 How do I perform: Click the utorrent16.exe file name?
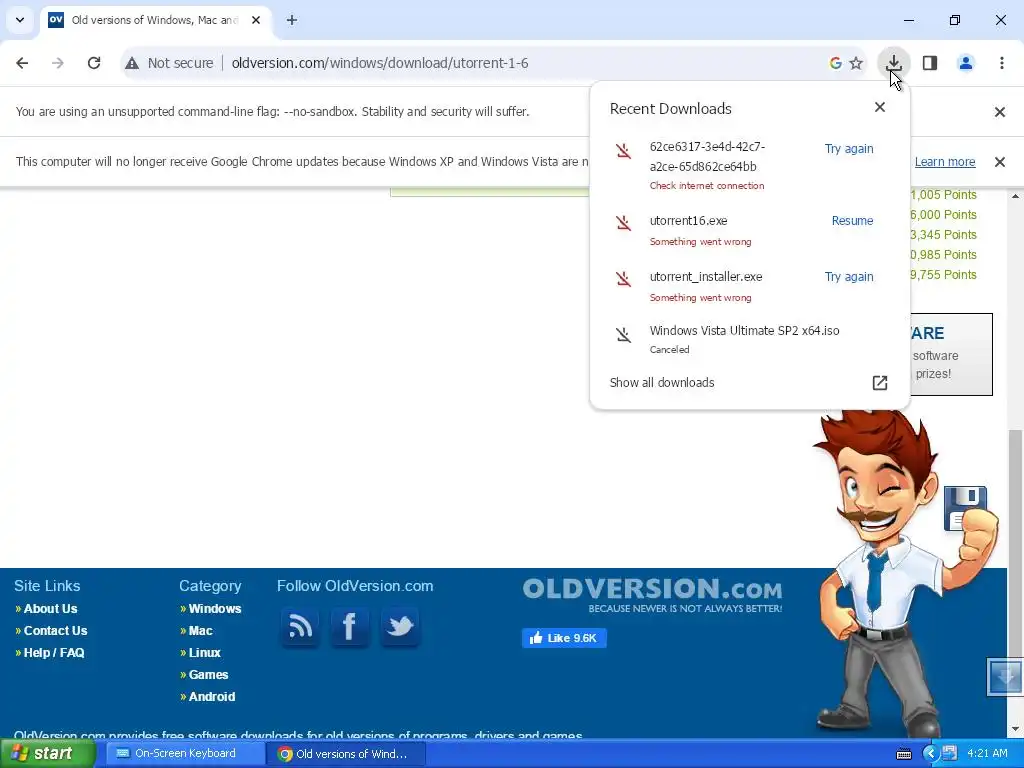pyautogui.click(x=688, y=221)
